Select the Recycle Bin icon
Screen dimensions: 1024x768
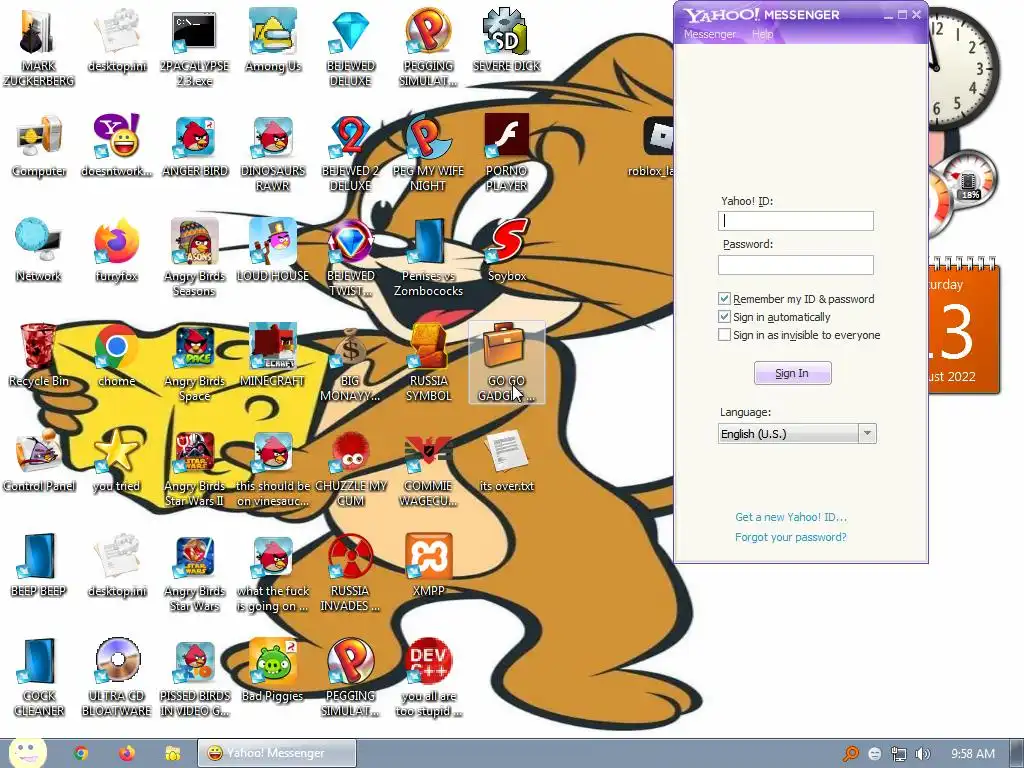pyautogui.click(x=39, y=355)
